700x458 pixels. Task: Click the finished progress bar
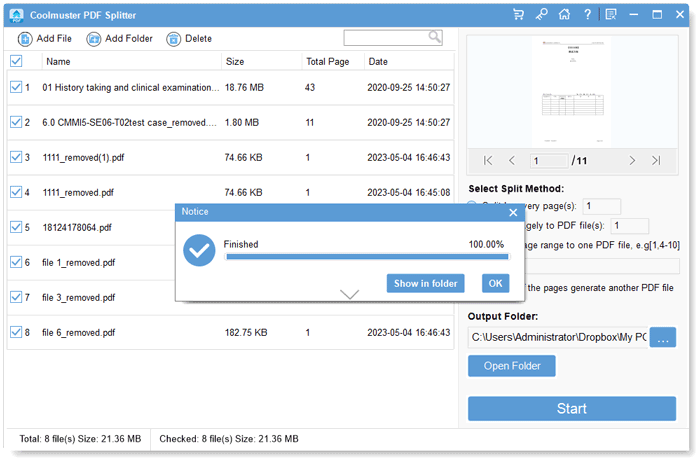(x=367, y=257)
